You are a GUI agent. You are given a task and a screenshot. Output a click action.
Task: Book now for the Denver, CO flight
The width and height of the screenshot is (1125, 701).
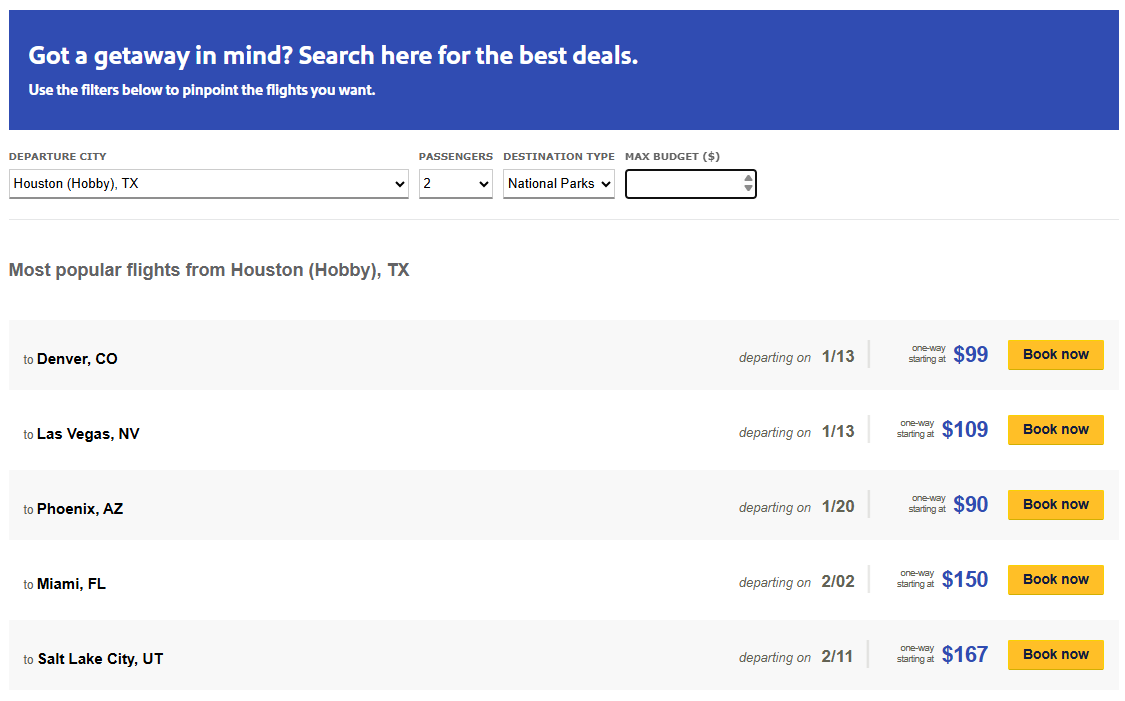tap(1055, 354)
